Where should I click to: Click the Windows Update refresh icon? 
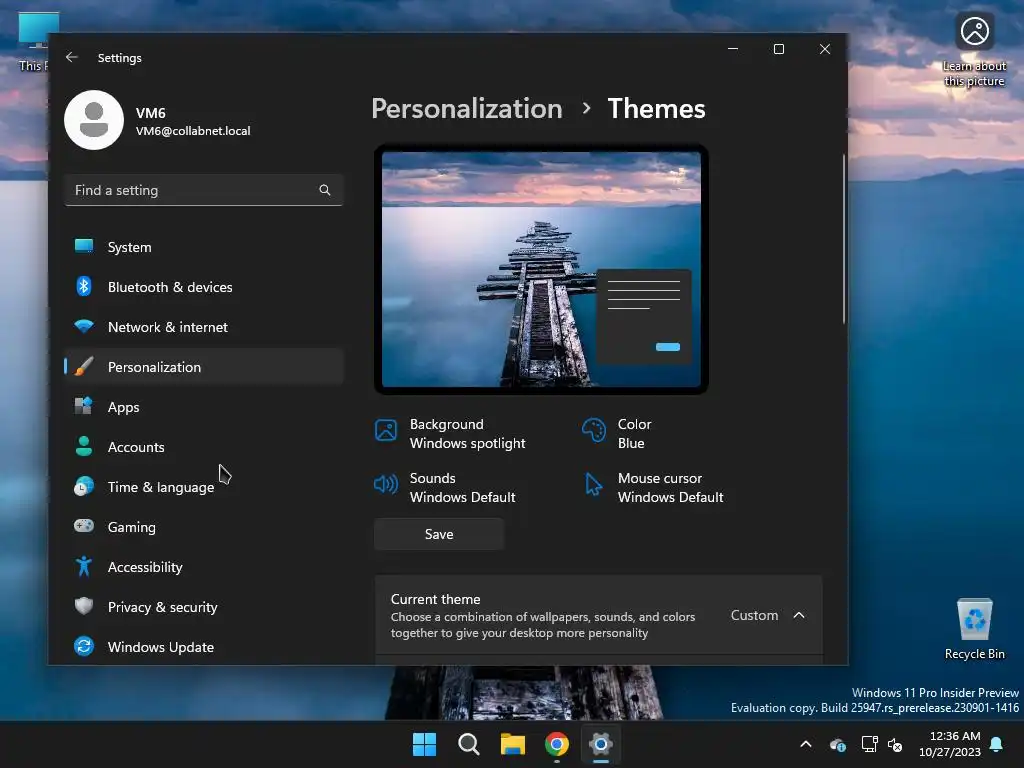[x=84, y=647]
